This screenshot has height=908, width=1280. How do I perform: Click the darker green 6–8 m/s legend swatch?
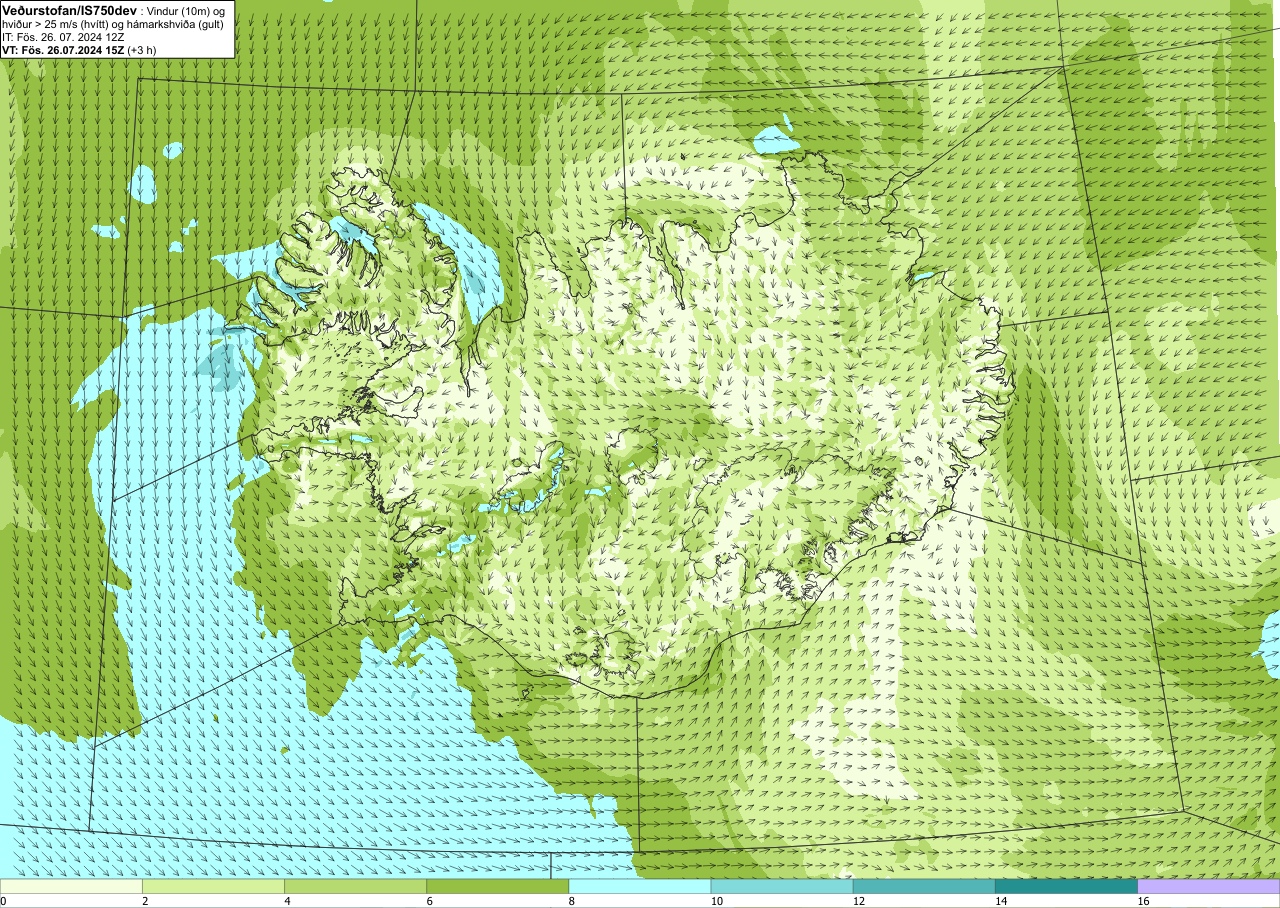(x=497, y=886)
